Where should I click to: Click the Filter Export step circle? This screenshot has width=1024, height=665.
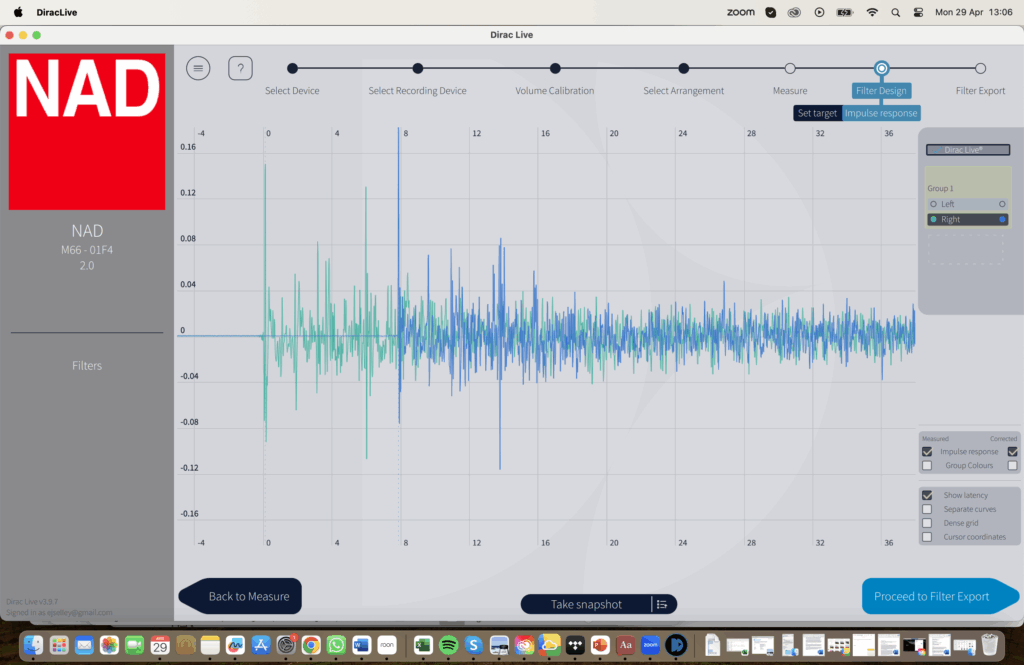[x=980, y=68]
